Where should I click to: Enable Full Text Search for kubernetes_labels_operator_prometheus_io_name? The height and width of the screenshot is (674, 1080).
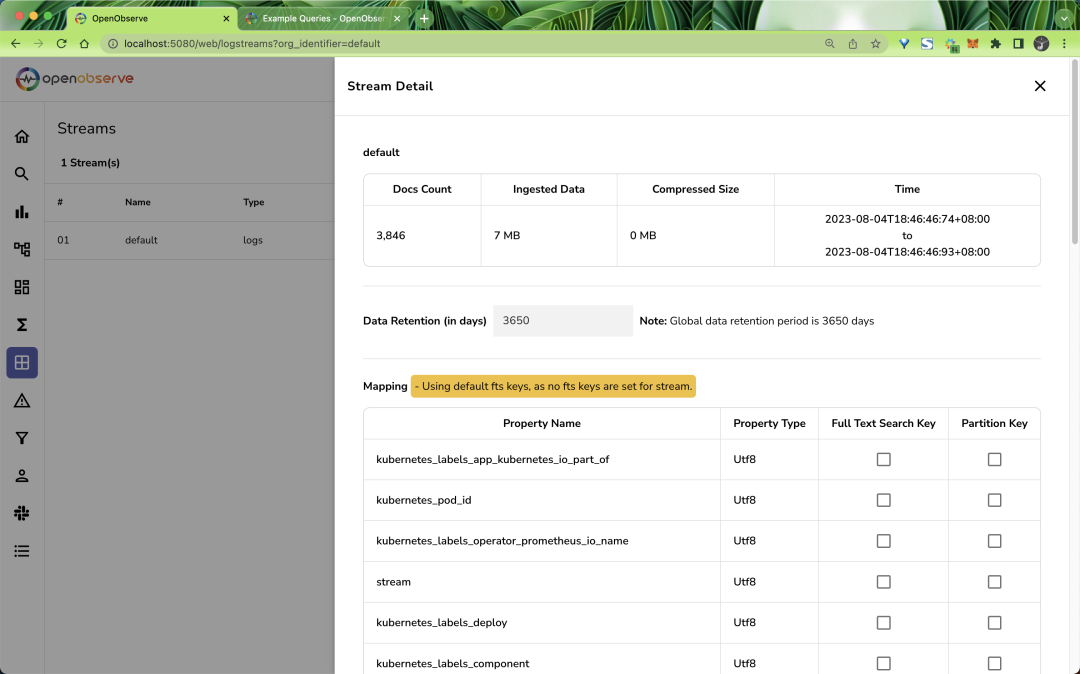884,541
